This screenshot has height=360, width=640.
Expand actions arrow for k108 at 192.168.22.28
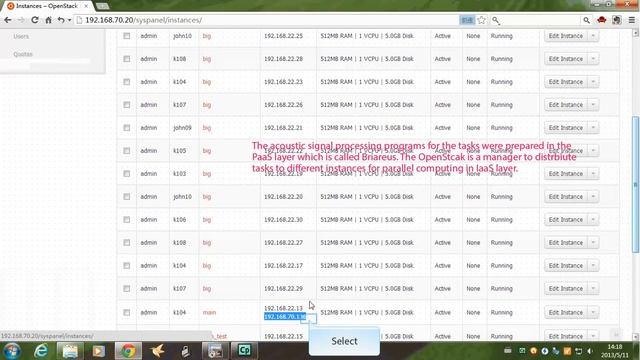(x=593, y=59)
